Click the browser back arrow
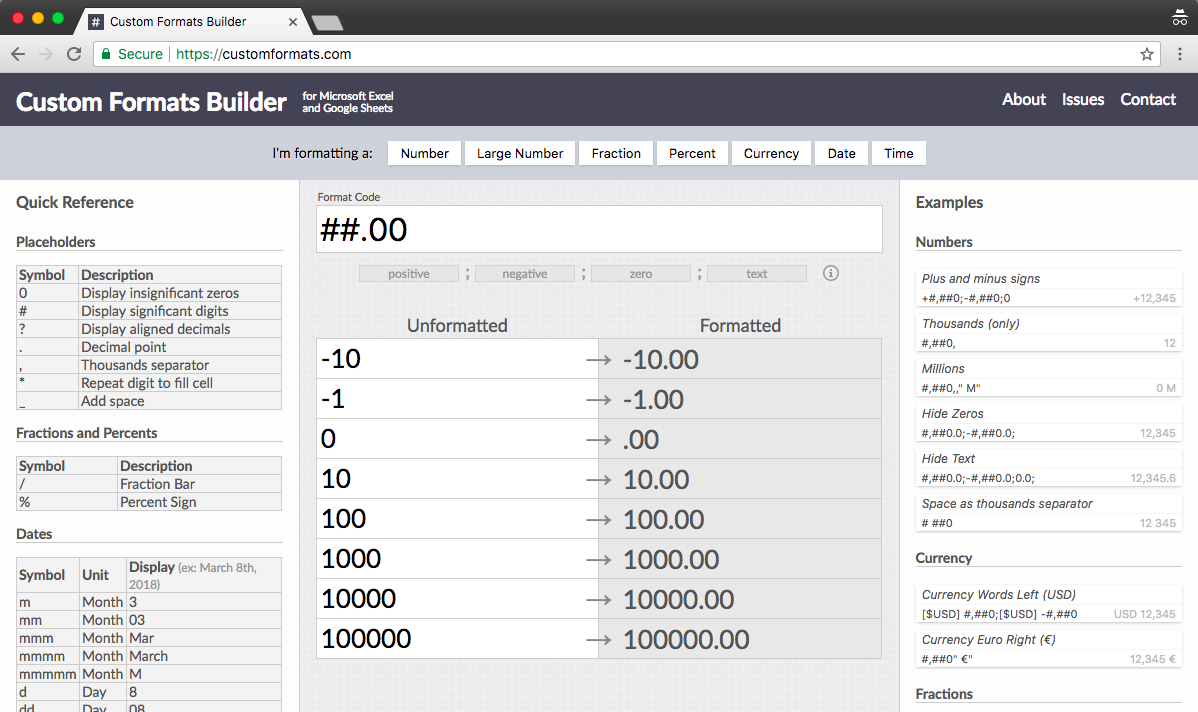This screenshot has width=1198, height=712. [18, 54]
